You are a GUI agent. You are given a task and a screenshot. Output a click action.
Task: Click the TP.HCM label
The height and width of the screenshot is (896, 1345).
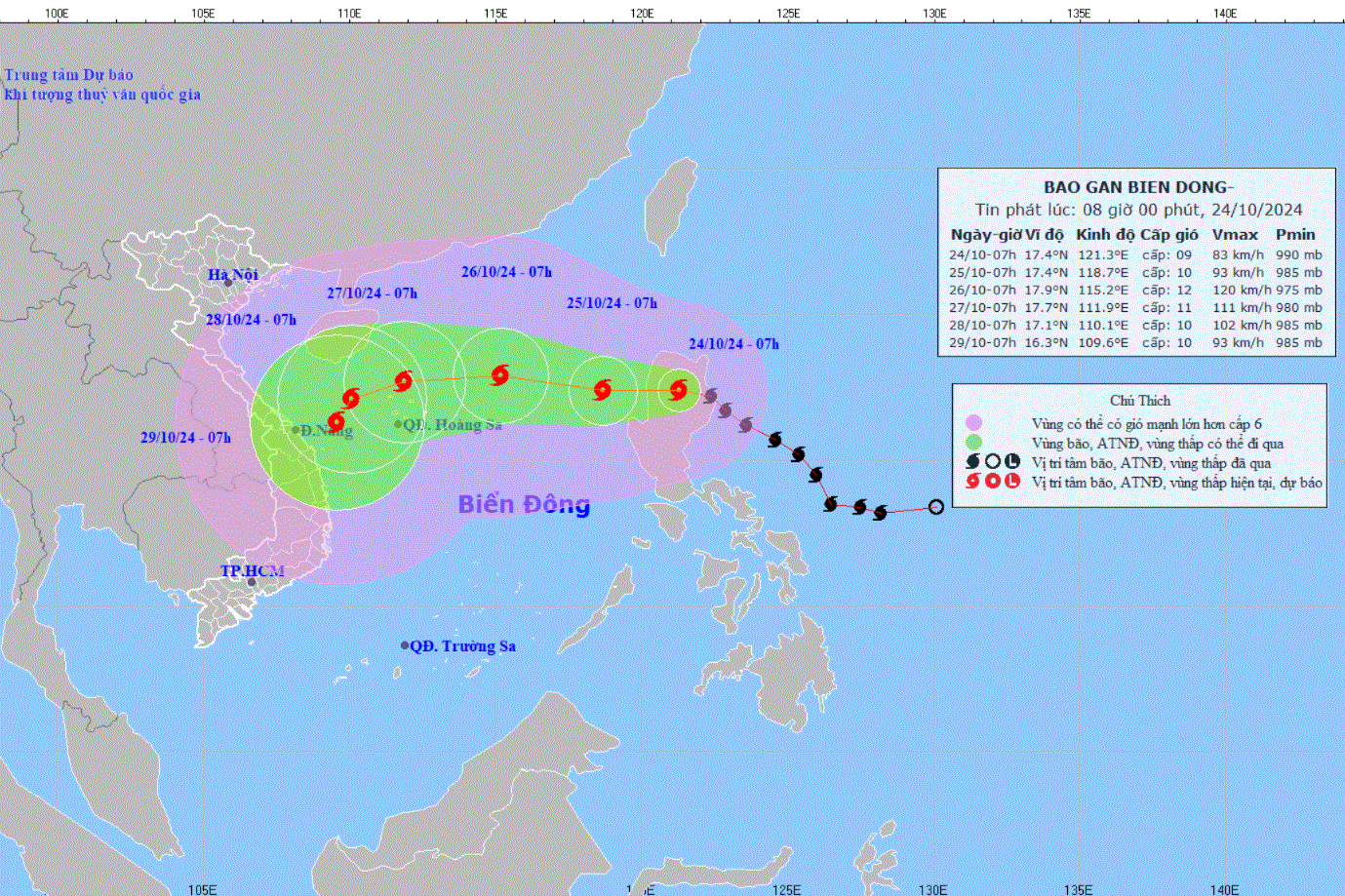point(253,570)
